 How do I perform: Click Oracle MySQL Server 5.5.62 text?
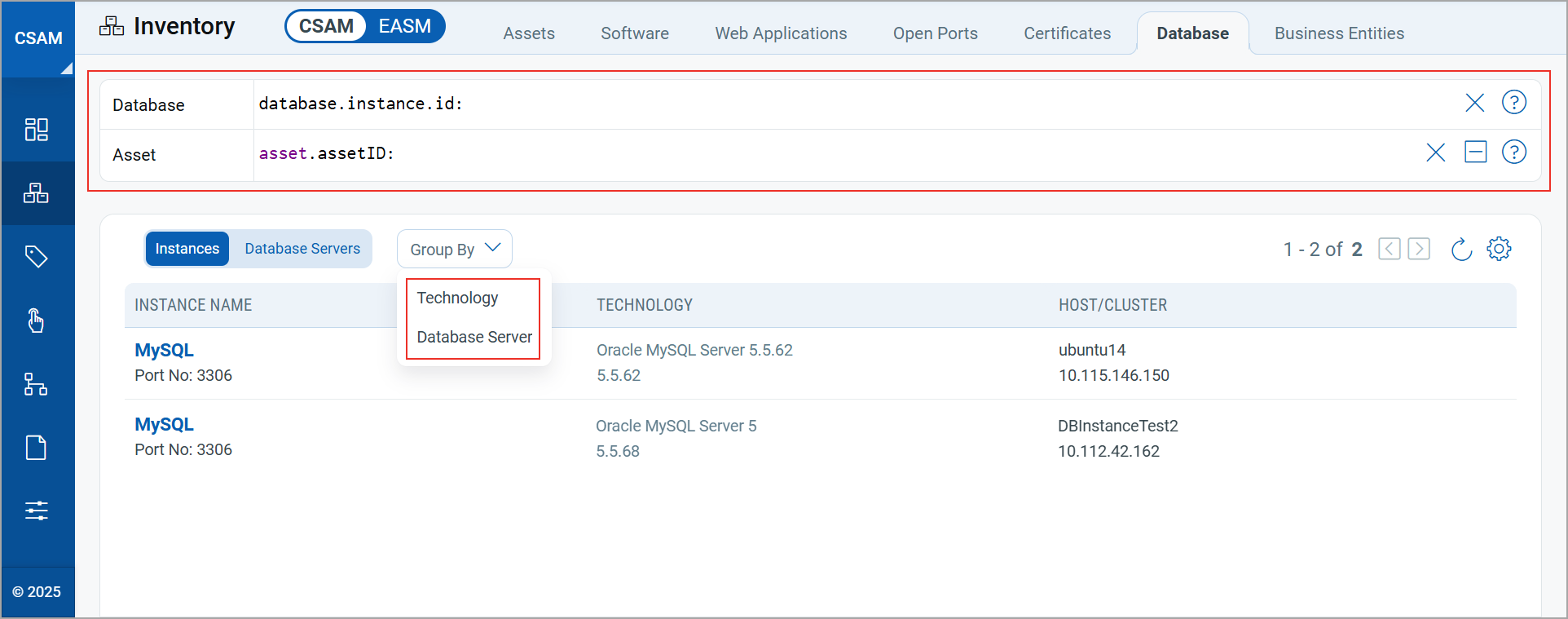pos(694,350)
